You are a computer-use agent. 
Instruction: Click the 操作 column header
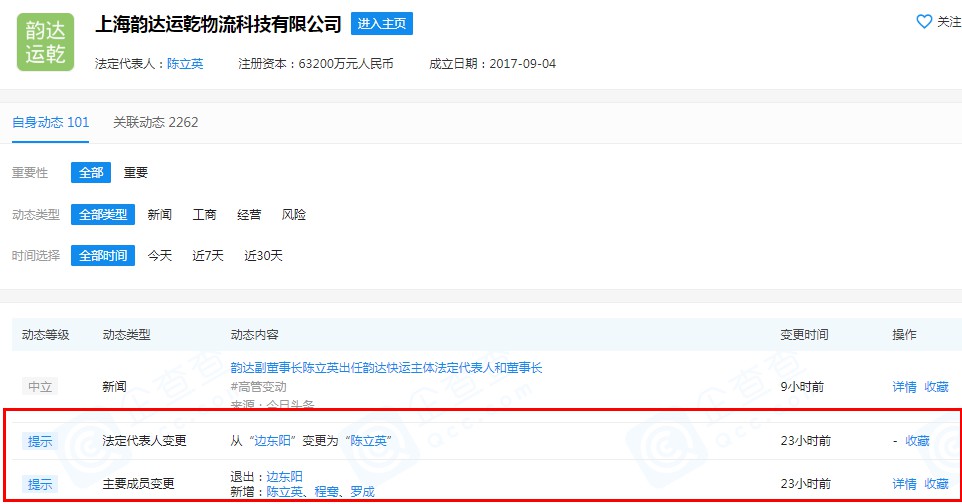click(904, 335)
